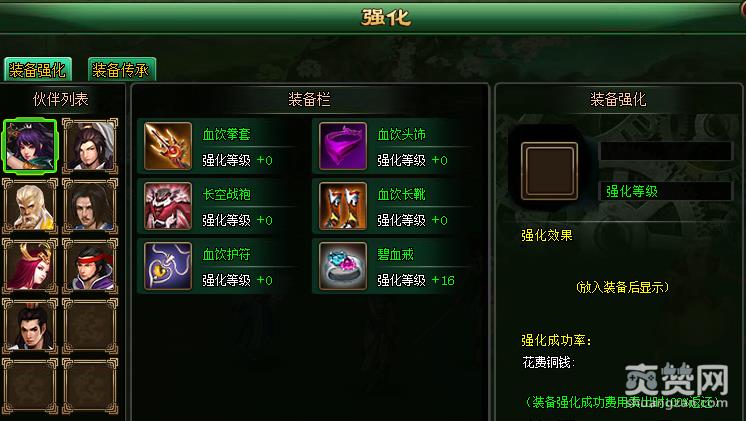747x421 pixels.
Task: Select the topknot young man companion portrait
Action: pyautogui.click(x=30, y=326)
